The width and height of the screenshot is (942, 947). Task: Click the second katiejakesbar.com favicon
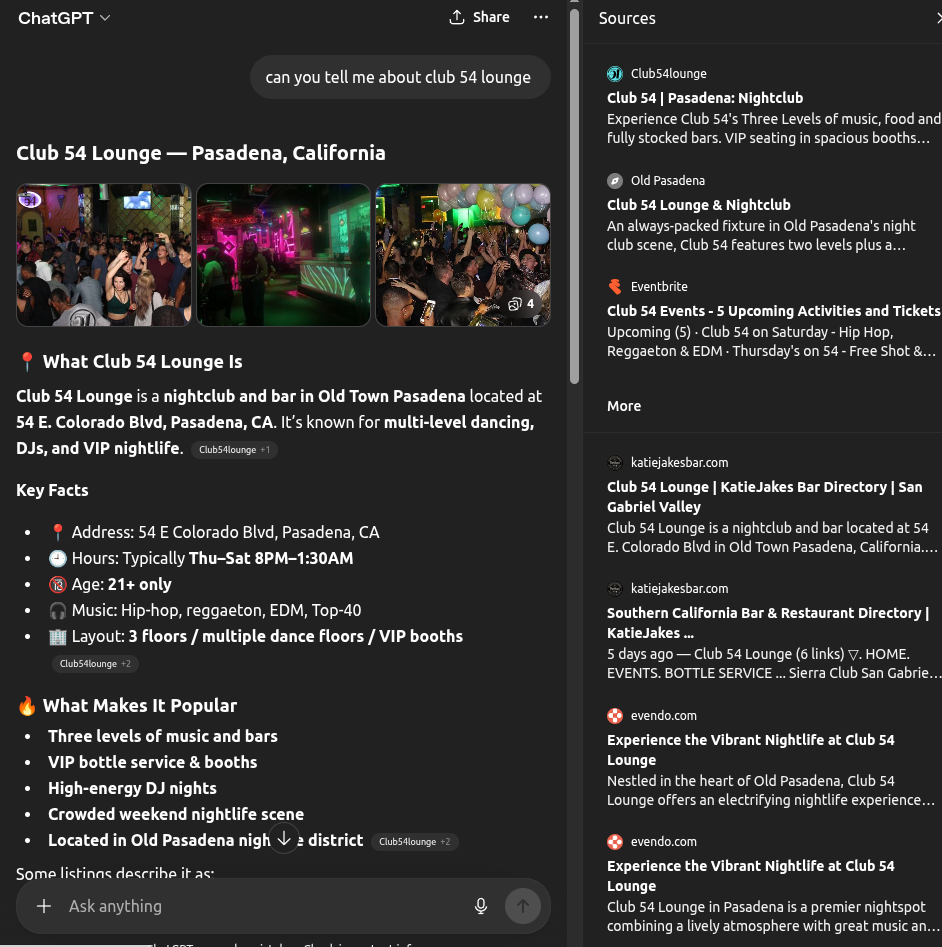point(615,589)
